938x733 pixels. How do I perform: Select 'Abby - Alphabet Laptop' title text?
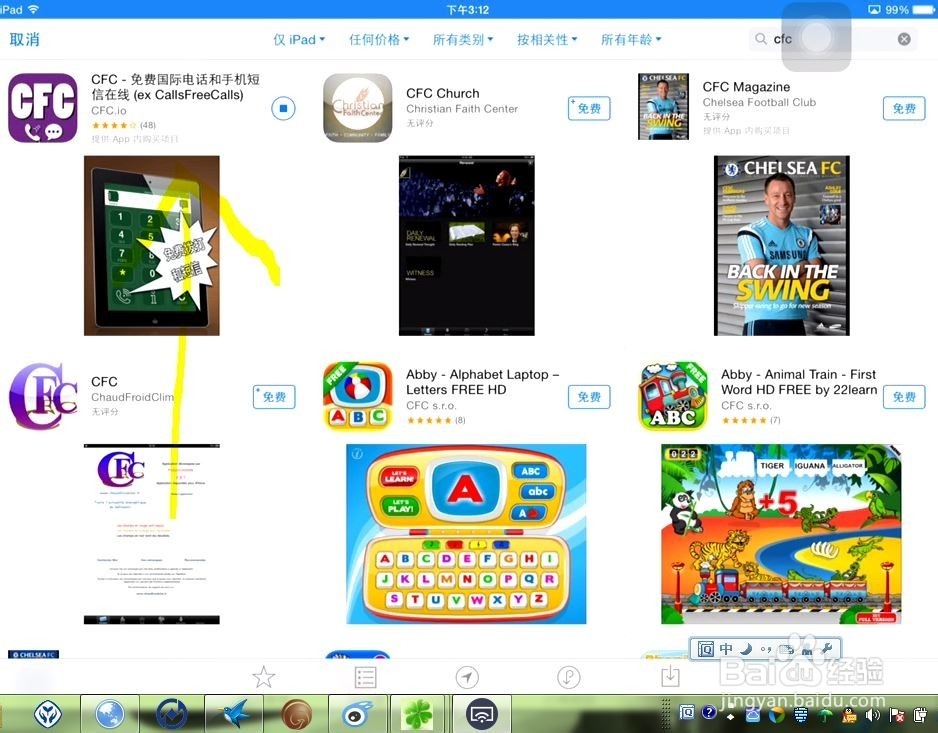482,382
